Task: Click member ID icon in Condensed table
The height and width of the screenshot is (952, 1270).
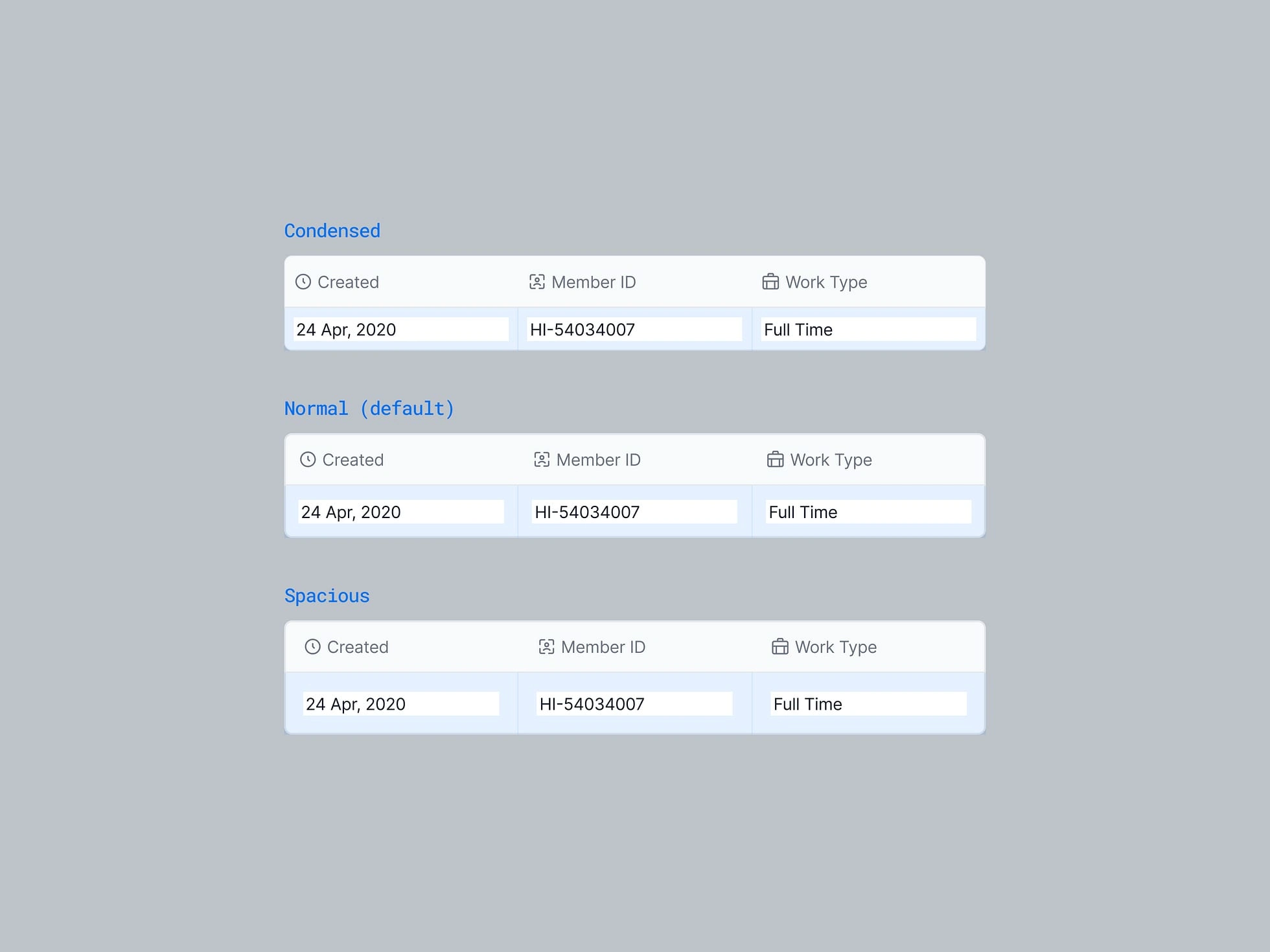Action: click(x=537, y=282)
